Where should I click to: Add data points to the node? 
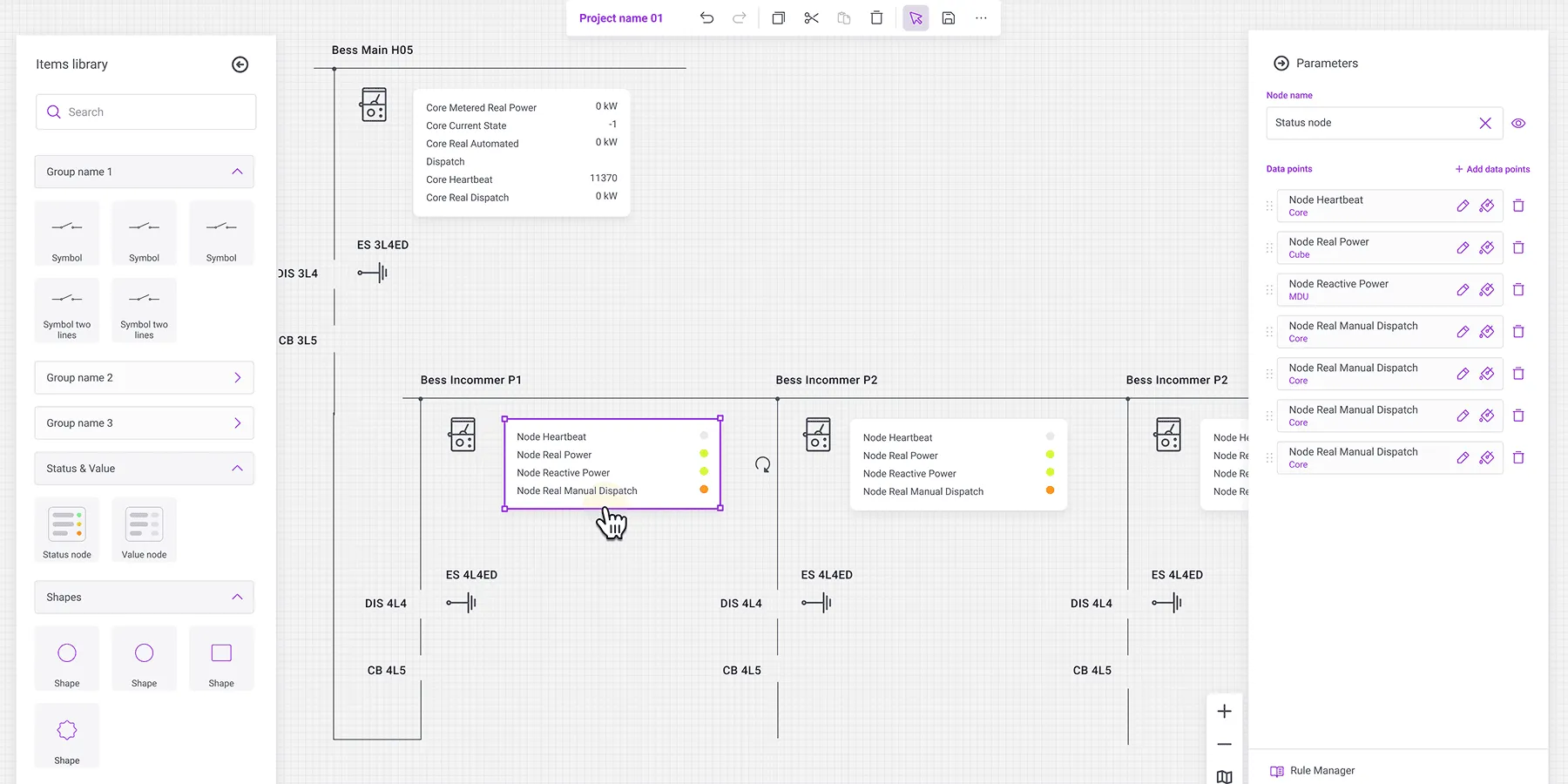[x=1492, y=169]
